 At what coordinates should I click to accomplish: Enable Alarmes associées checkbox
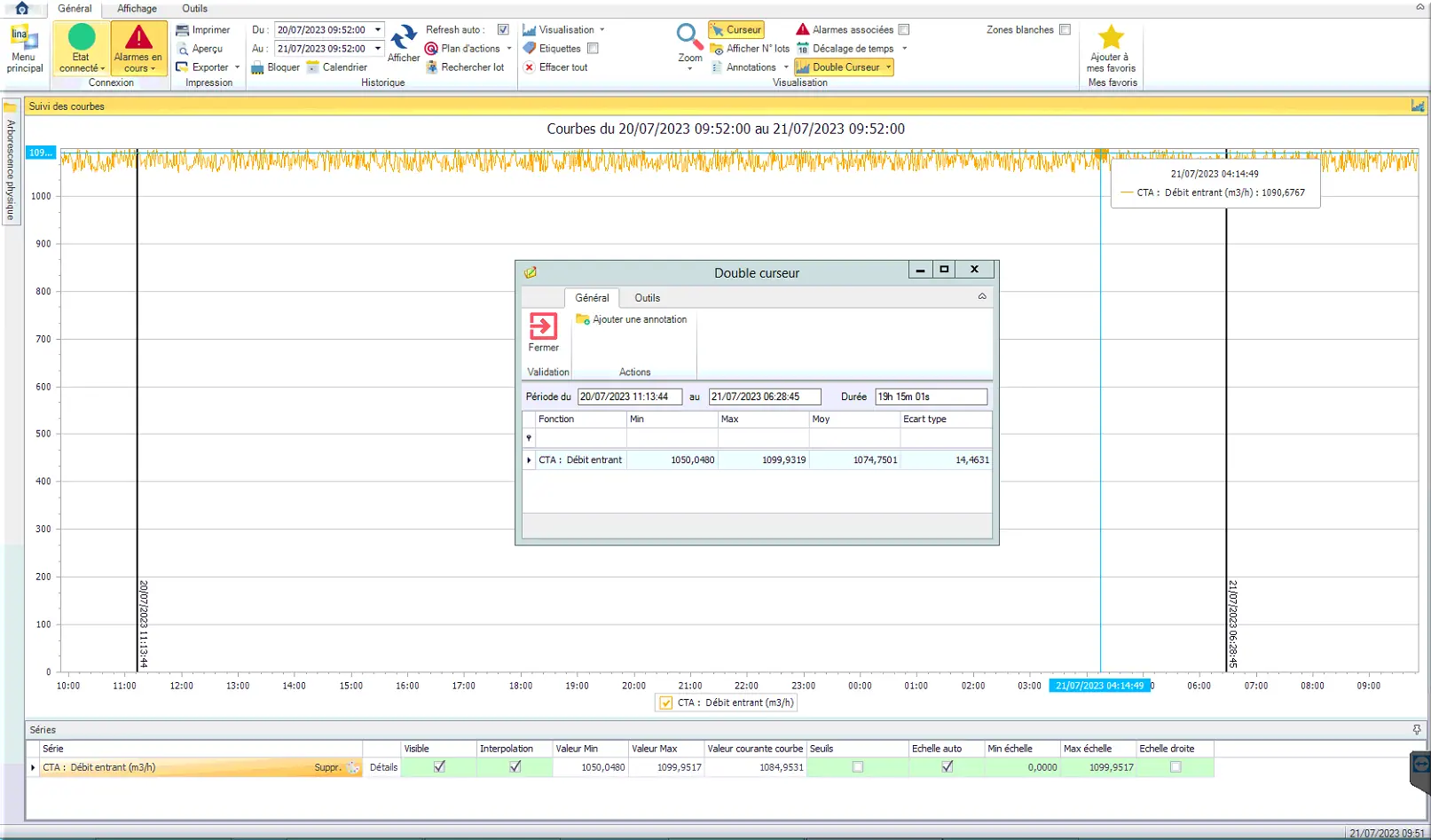pos(904,30)
